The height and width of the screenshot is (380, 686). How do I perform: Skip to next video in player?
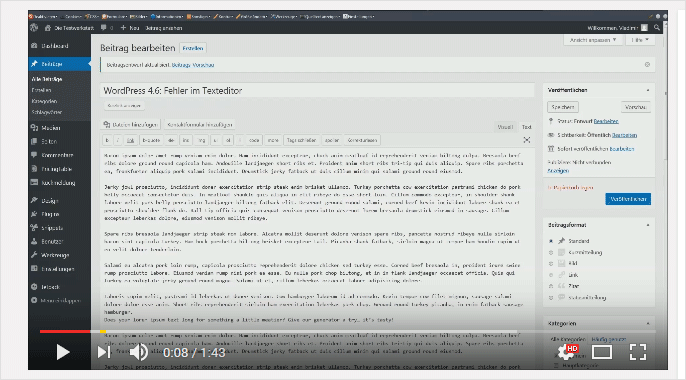[104, 352]
